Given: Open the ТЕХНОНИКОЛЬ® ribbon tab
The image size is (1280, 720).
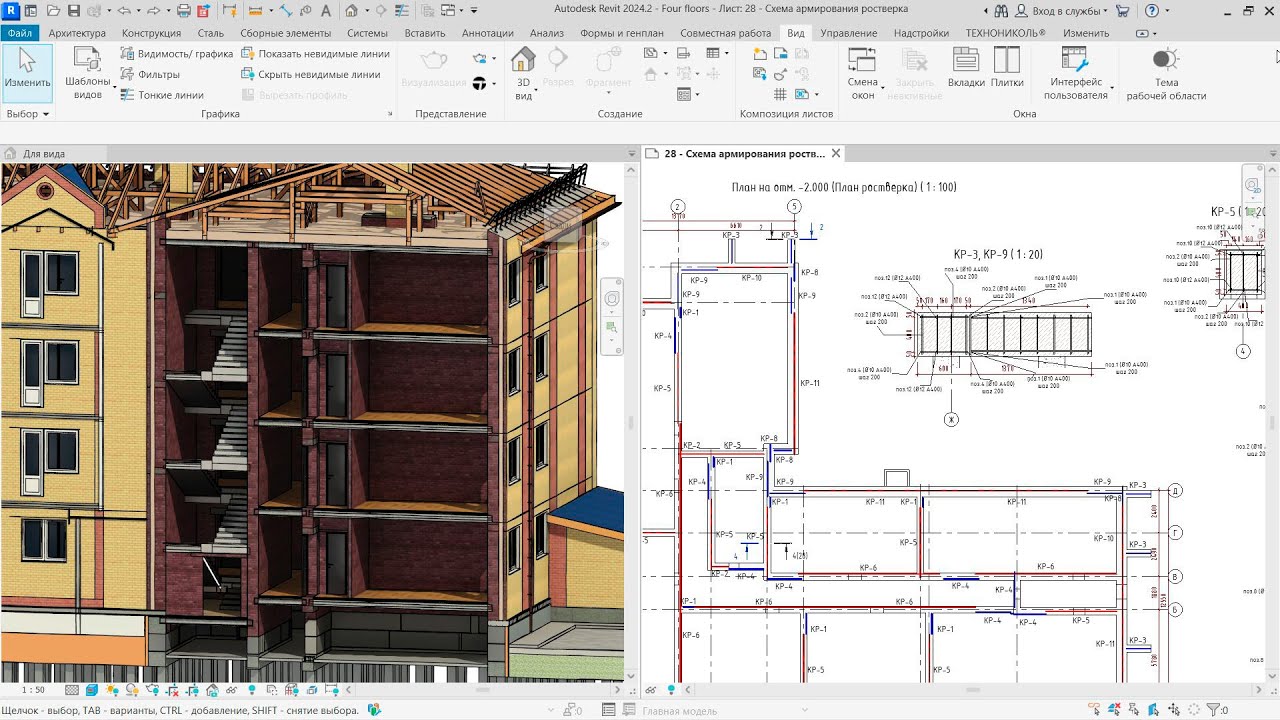Looking at the screenshot, I should click(1005, 33).
